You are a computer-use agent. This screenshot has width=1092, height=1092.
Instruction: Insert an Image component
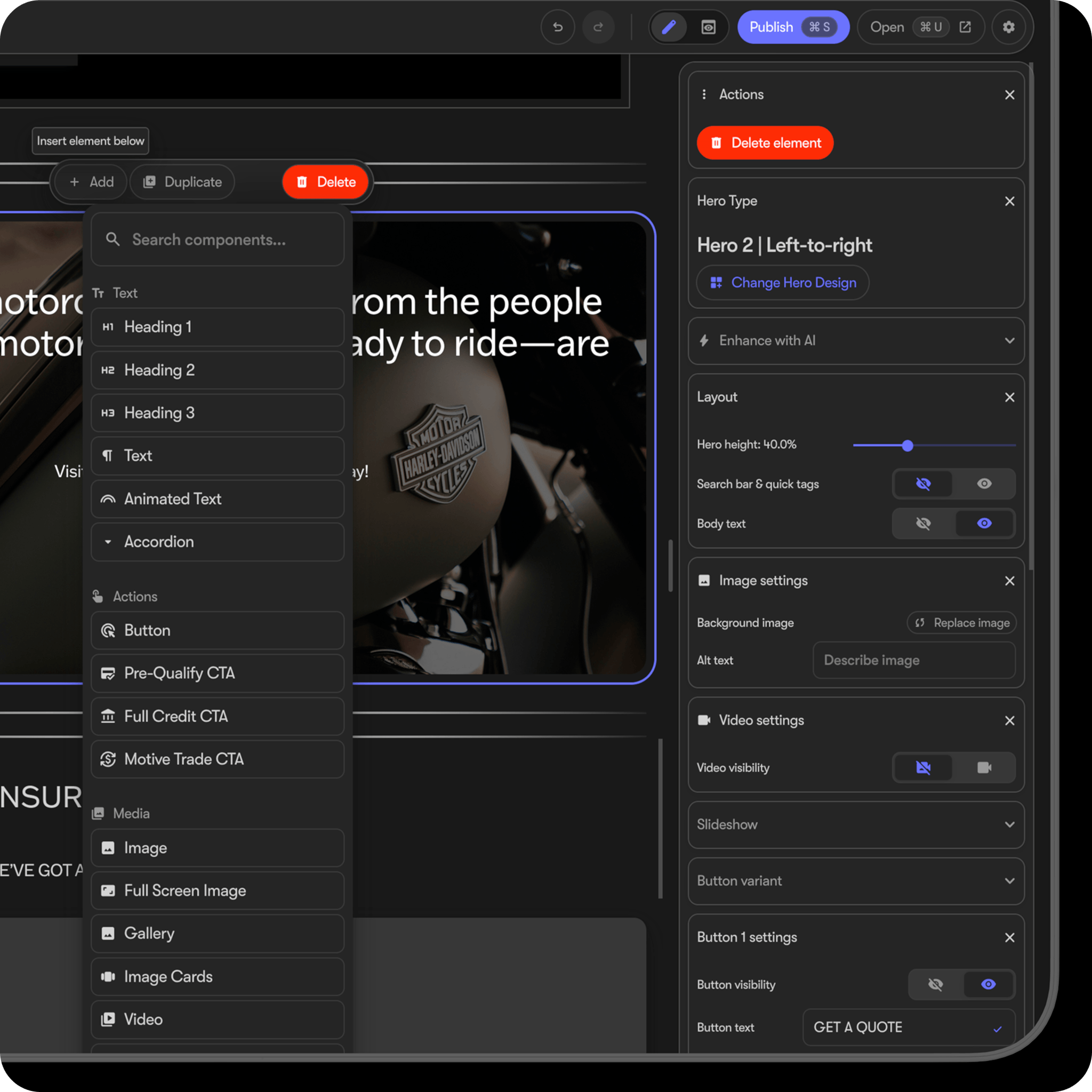coord(218,848)
